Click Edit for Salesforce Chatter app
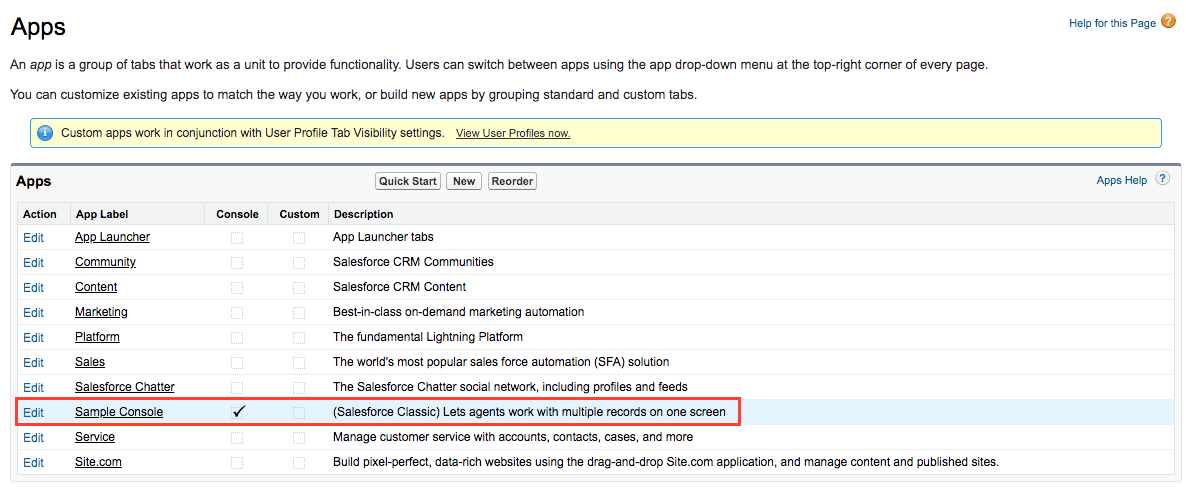 33,387
